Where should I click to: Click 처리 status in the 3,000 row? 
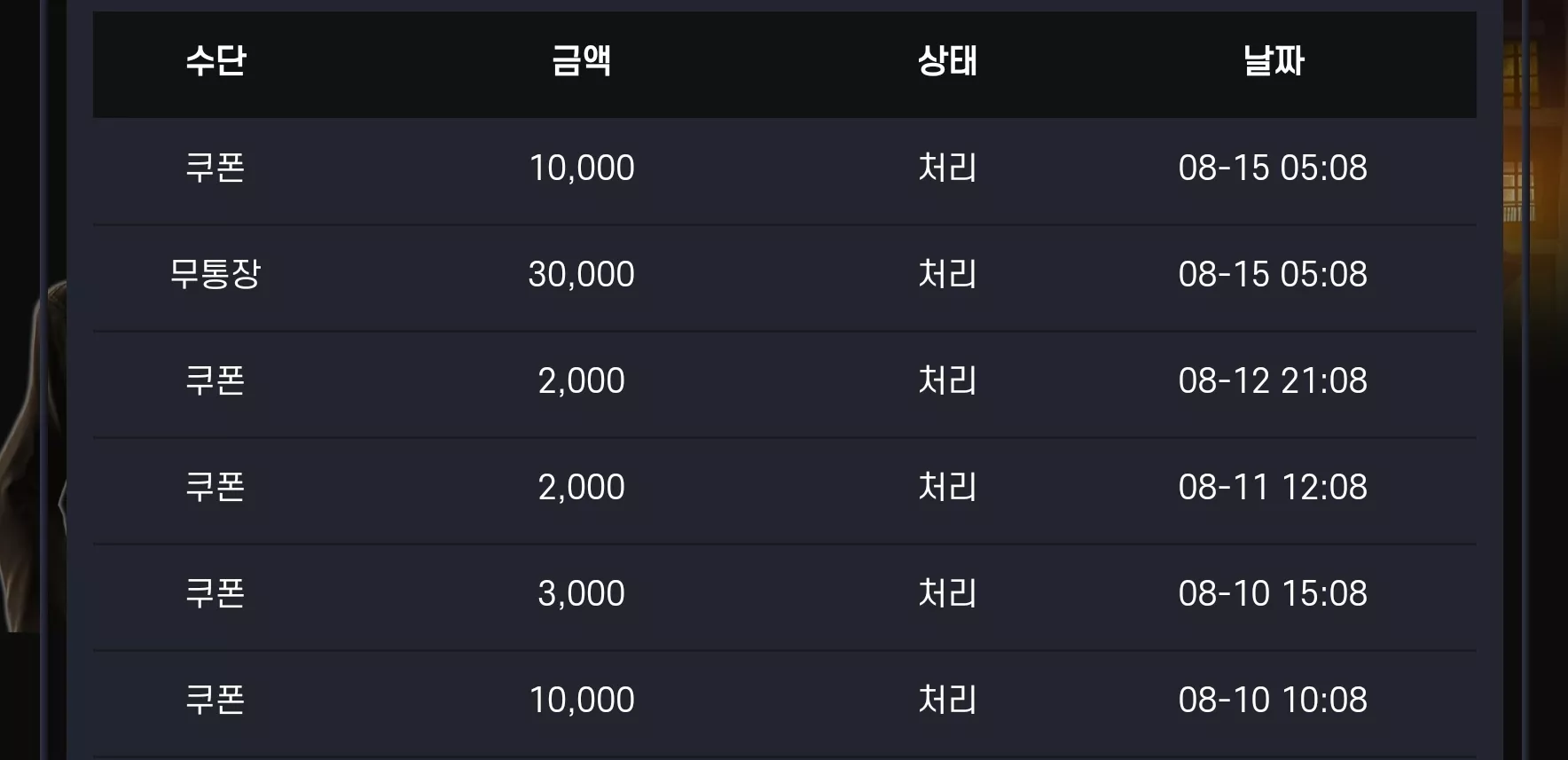947,593
